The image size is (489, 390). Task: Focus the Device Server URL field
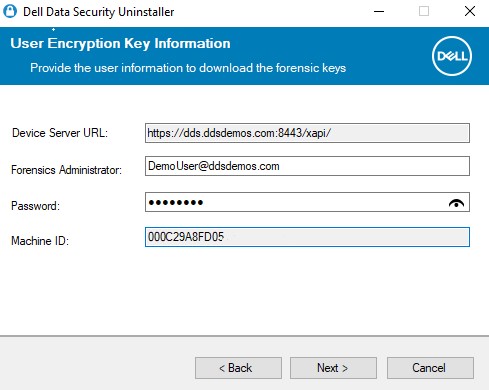click(x=307, y=133)
